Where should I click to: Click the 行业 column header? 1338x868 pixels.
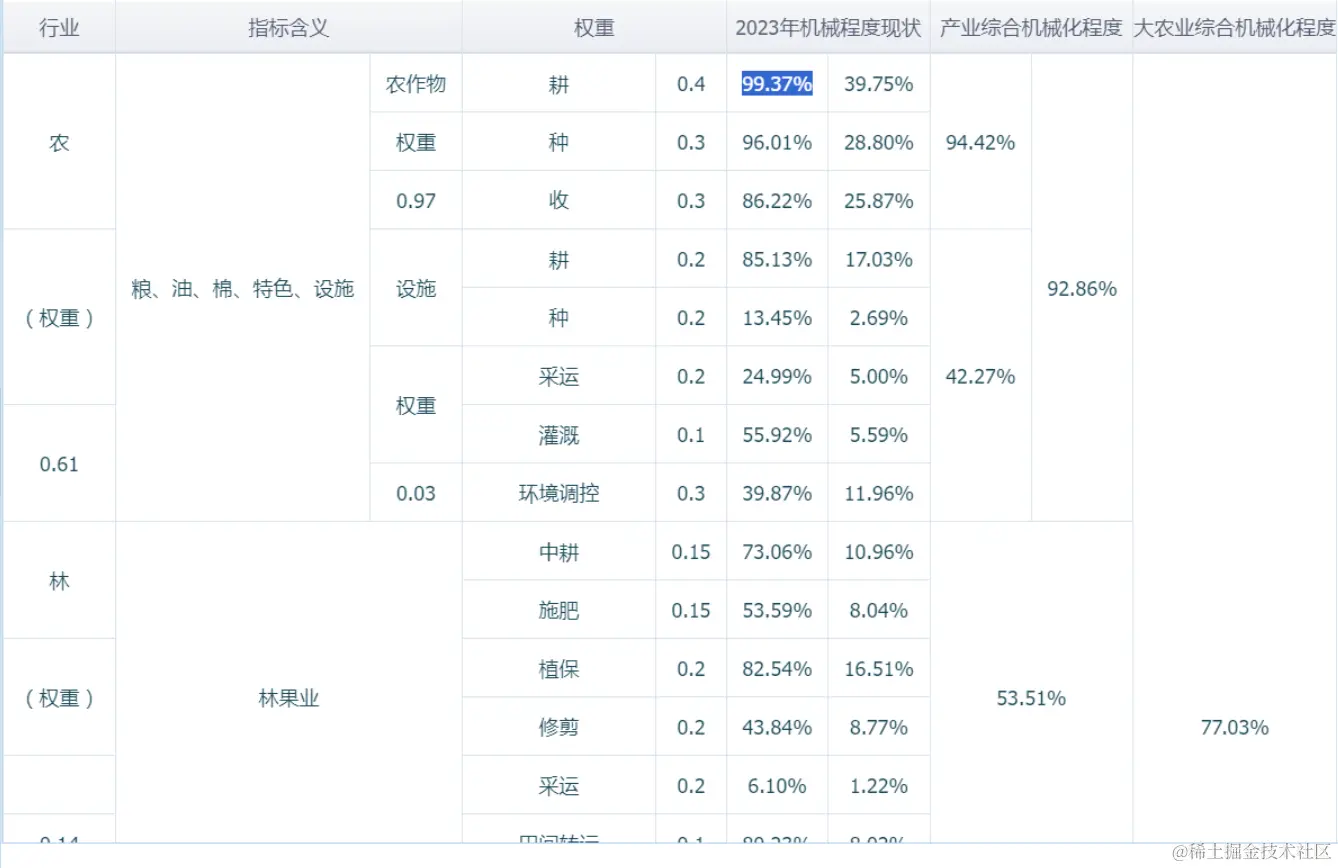point(59,27)
